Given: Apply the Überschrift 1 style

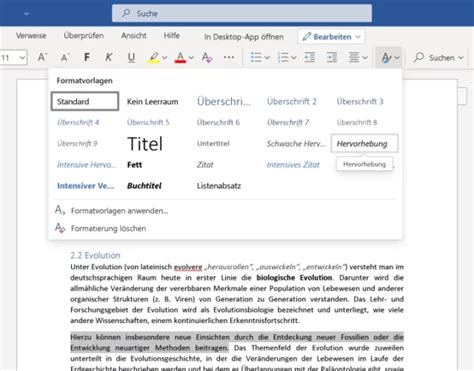Looking at the screenshot, I should pos(223,101).
